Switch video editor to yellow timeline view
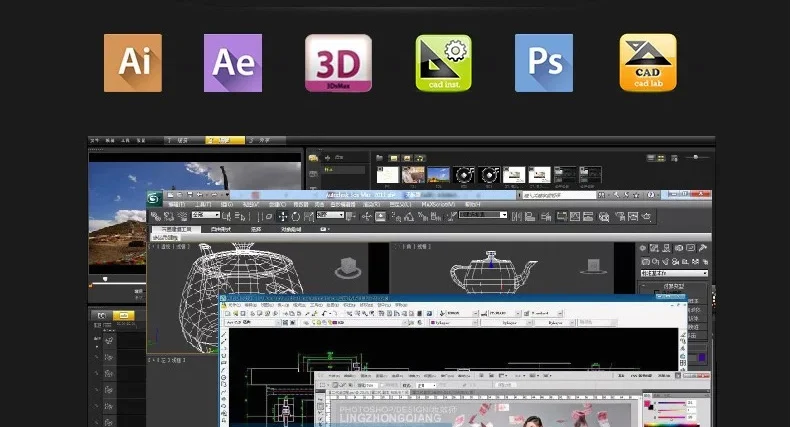 [124, 315]
